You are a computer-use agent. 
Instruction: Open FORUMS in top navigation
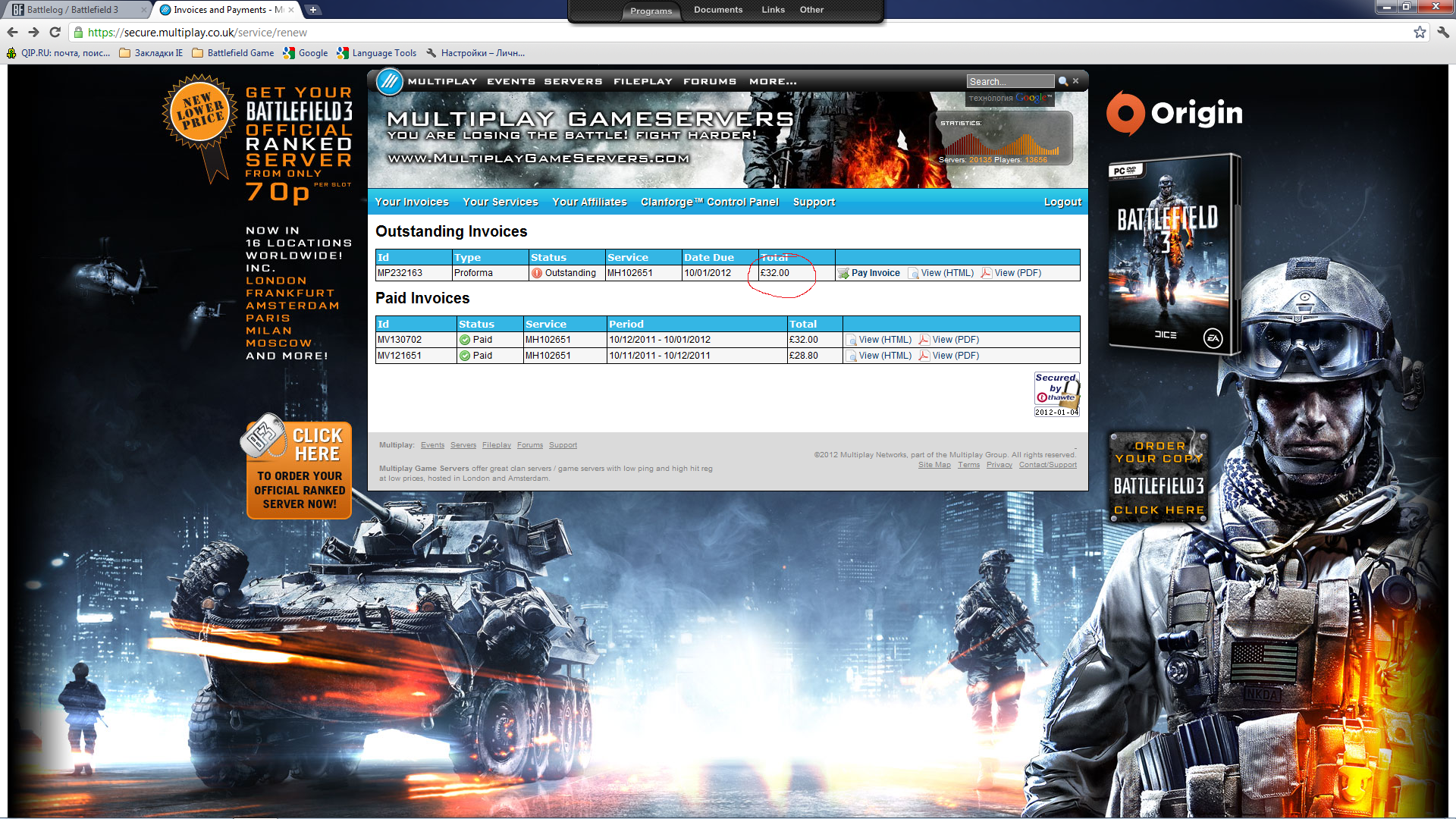[710, 81]
